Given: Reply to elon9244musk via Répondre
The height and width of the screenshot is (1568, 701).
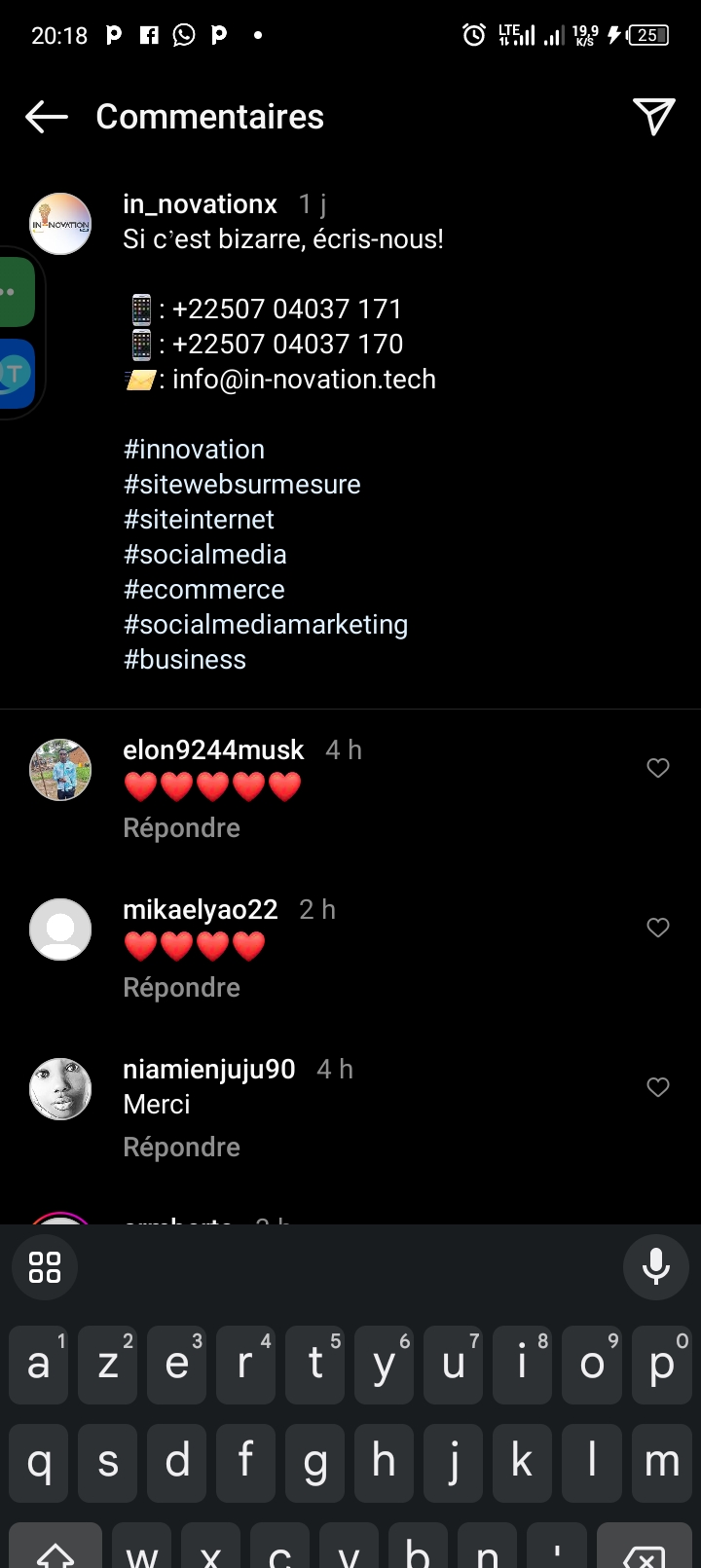Looking at the screenshot, I should click(181, 828).
